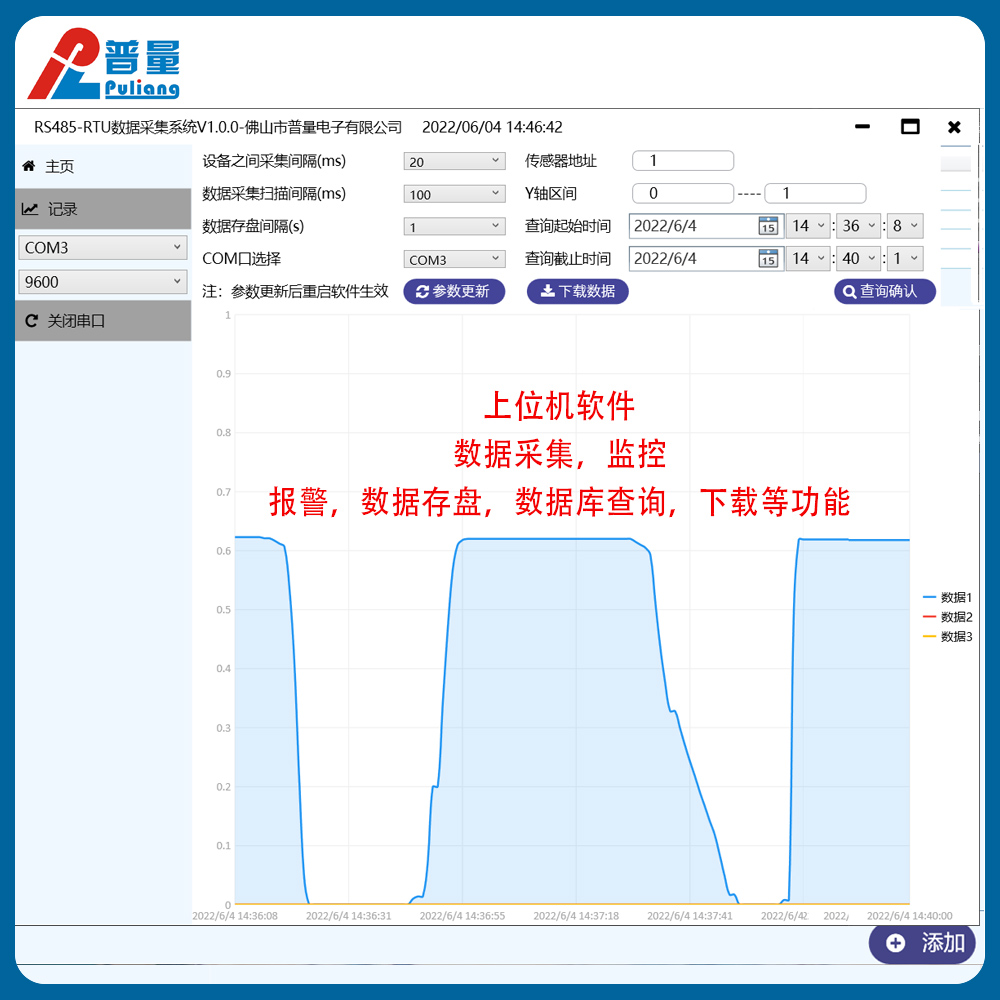Image resolution: width=1000 pixels, height=1000 pixels.
Task: Click the x-axis label 2022/6/4 14:37:18
Action: (576, 916)
